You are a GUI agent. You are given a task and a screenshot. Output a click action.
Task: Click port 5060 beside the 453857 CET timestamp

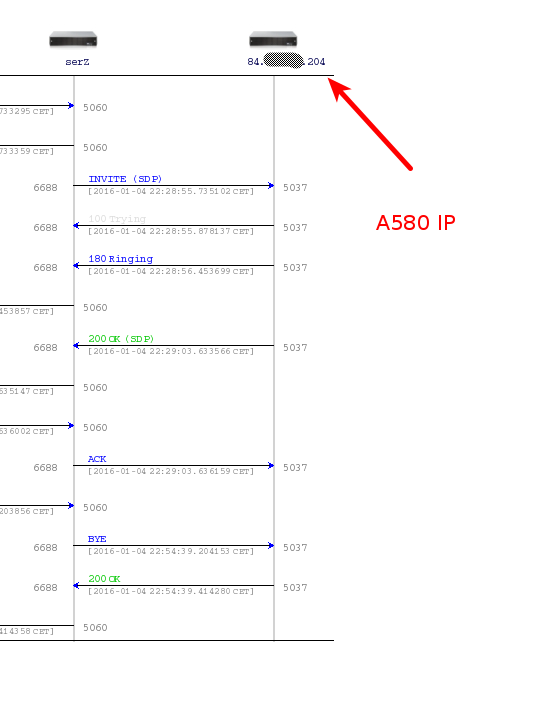click(x=95, y=308)
